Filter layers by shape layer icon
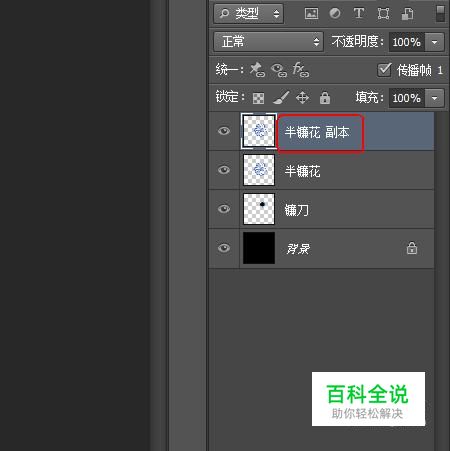Viewport: 450px width, 451px height. (x=383, y=14)
